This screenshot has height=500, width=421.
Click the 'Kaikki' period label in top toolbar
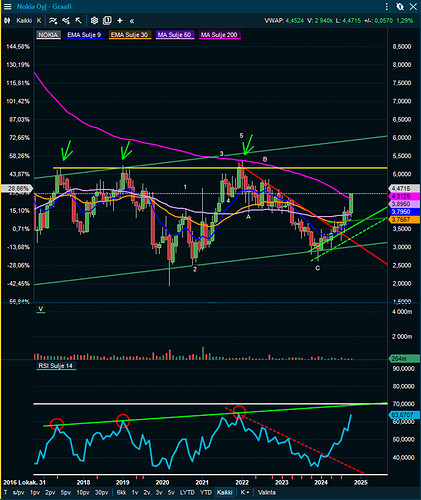24,21
